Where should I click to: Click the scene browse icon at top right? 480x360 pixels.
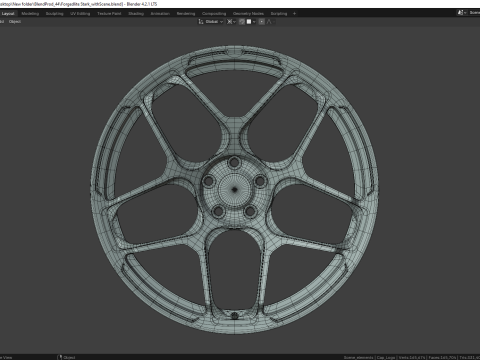(462, 13)
